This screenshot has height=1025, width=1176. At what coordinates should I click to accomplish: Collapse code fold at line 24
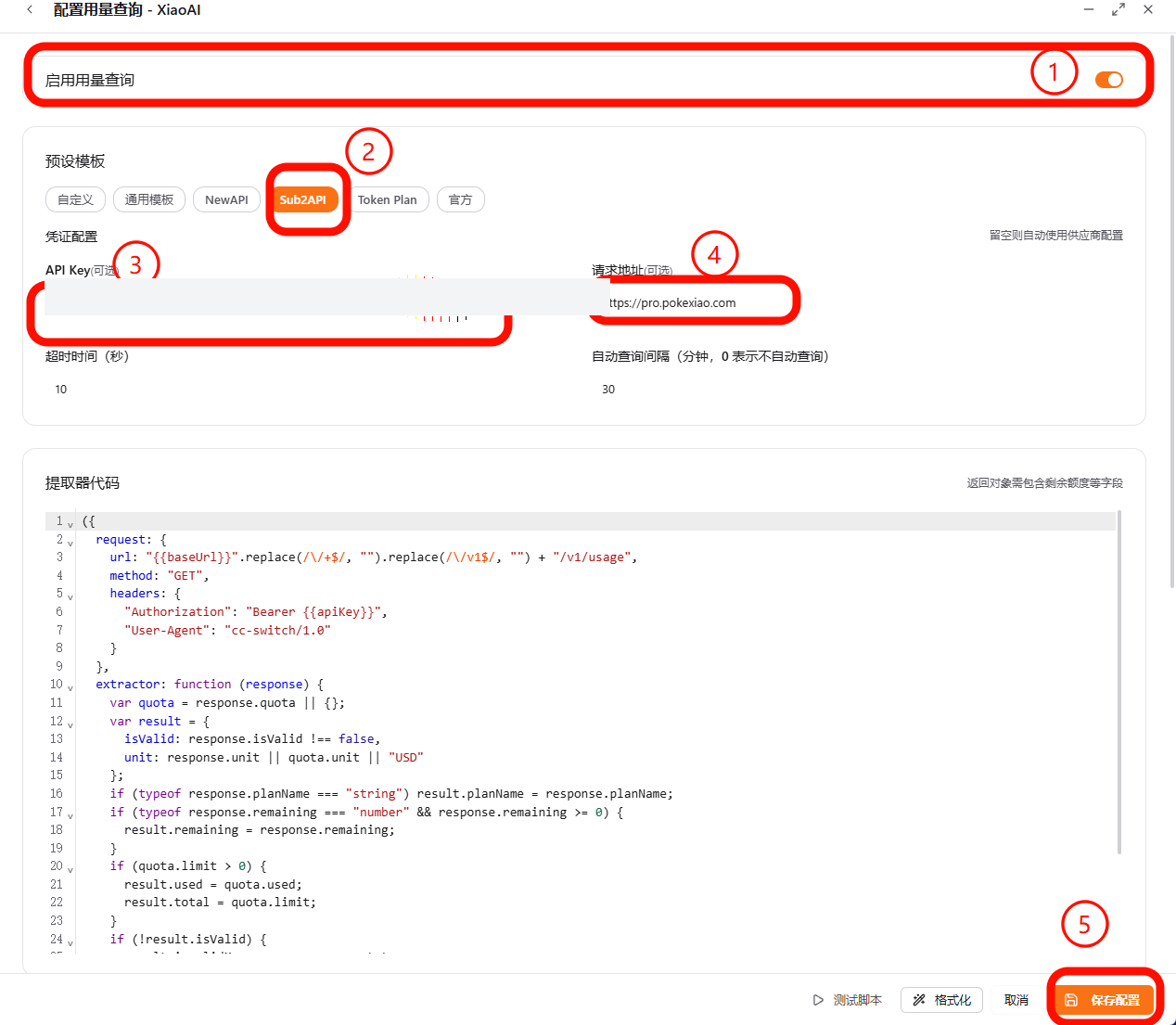tap(70, 942)
